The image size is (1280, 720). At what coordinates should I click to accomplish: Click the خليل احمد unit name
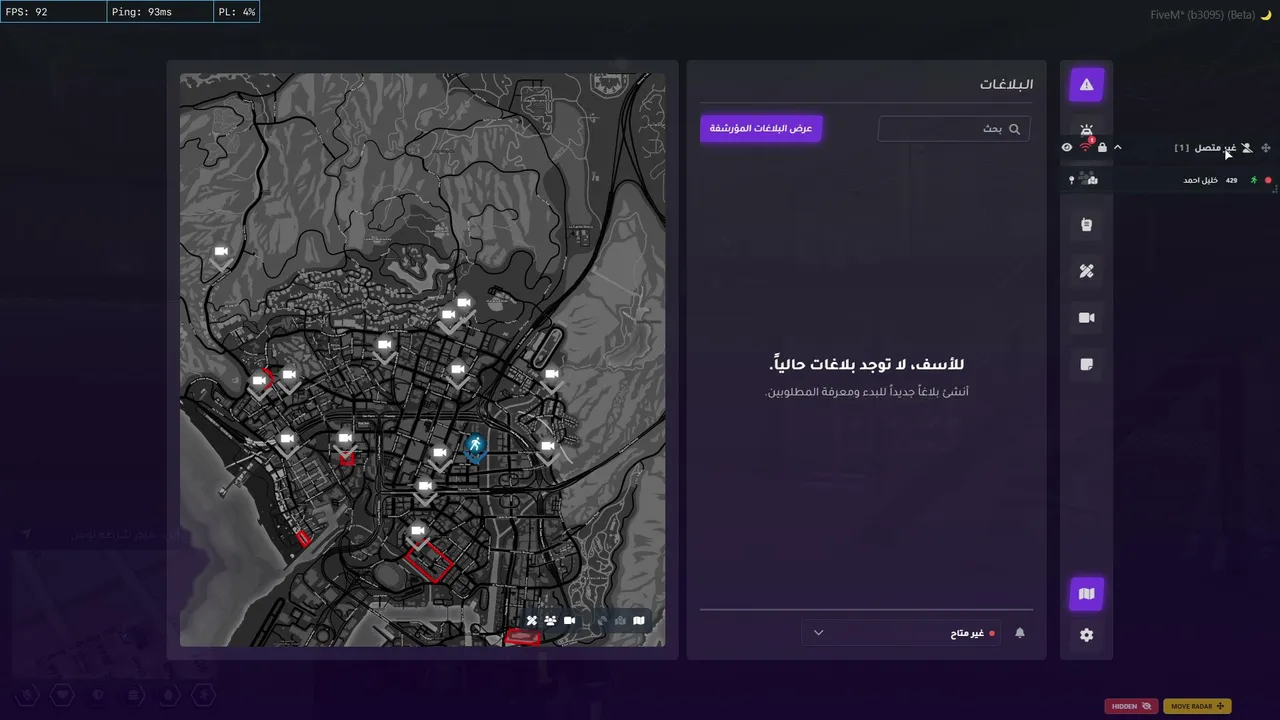(x=1200, y=180)
